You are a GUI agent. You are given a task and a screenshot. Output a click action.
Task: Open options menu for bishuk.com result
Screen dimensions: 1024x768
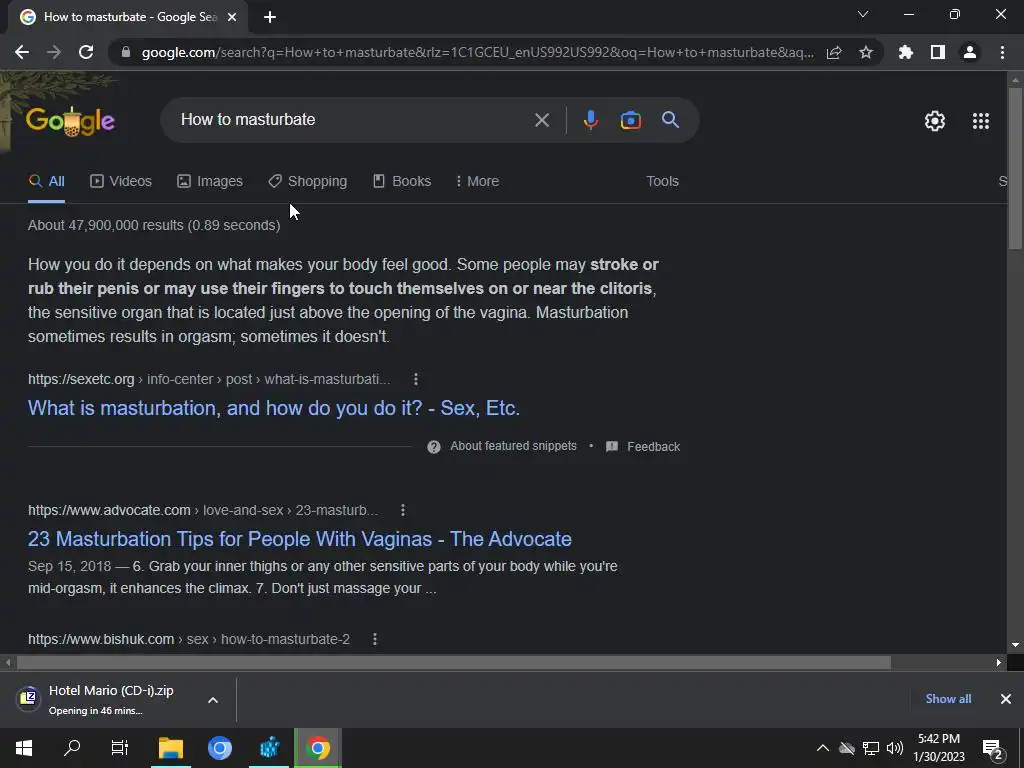[375, 639]
